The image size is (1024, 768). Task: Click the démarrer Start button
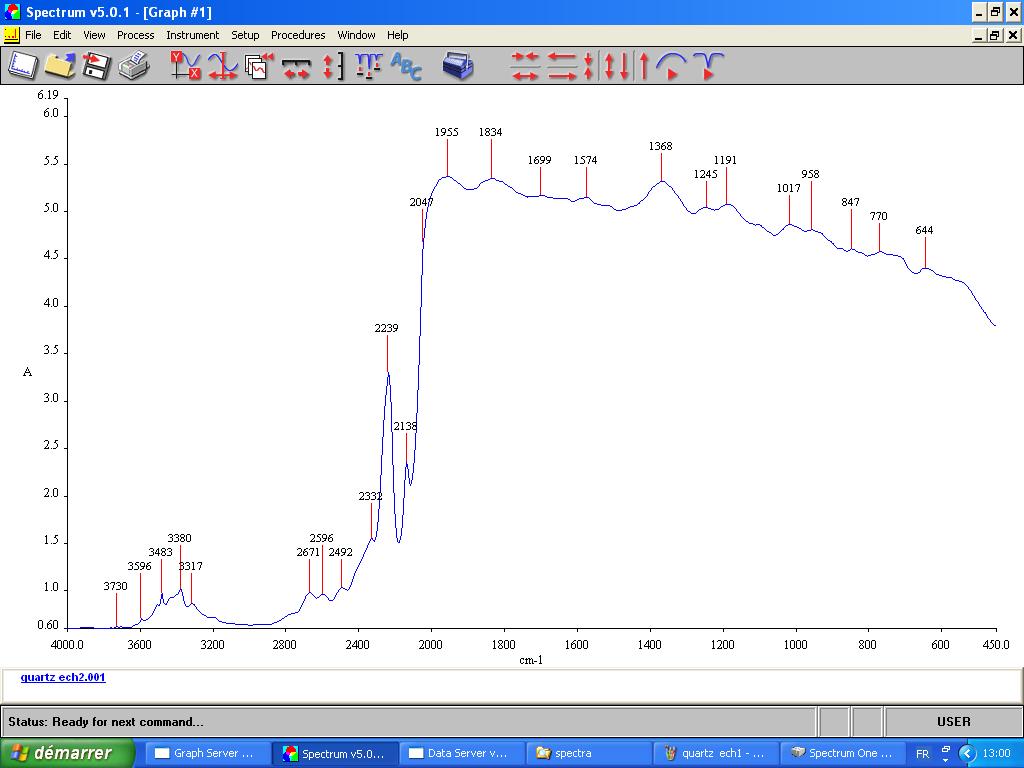click(x=68, y=753)
